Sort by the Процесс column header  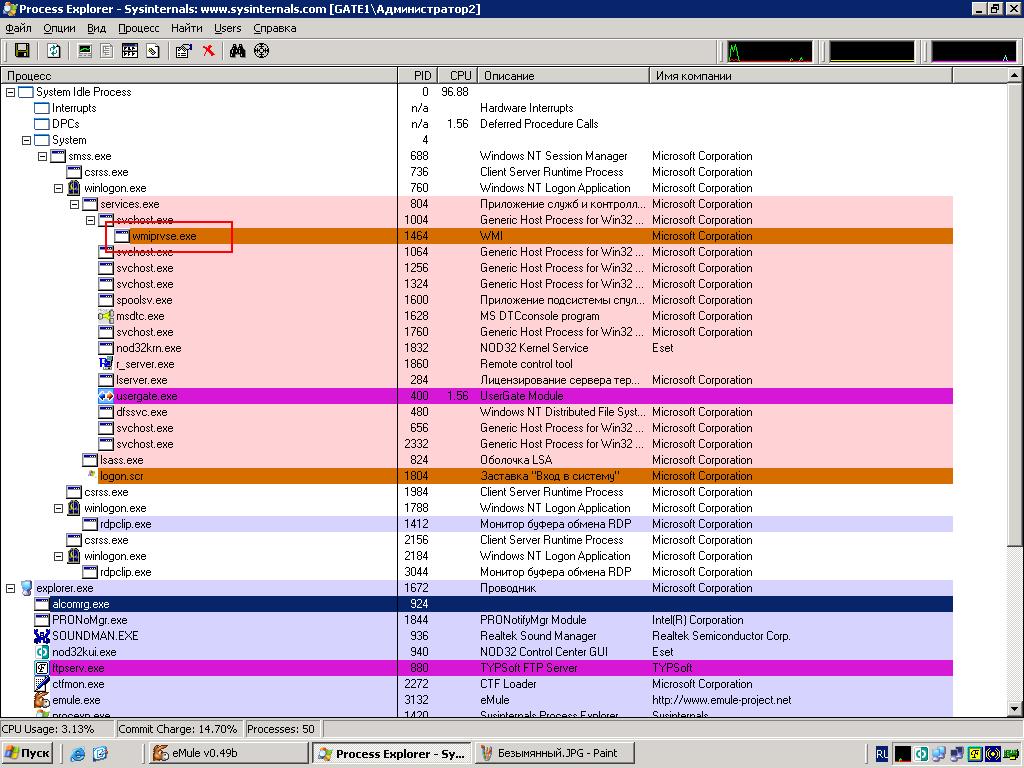pyautogui.click(x=199, y=76)
